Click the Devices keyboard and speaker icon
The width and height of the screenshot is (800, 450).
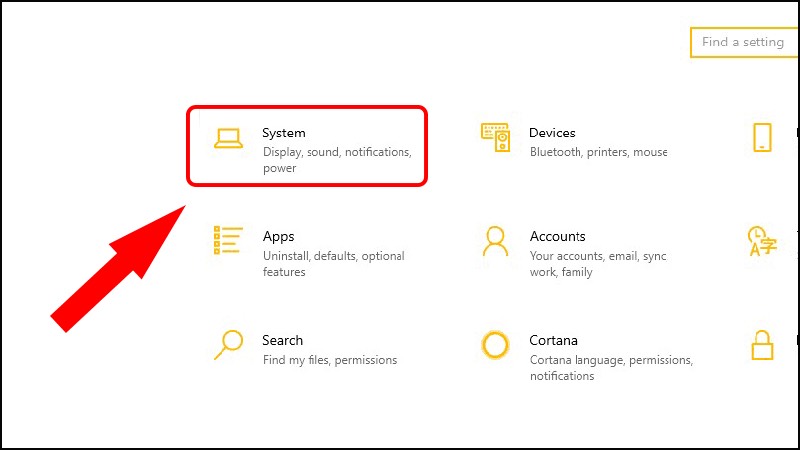point(495,139)
